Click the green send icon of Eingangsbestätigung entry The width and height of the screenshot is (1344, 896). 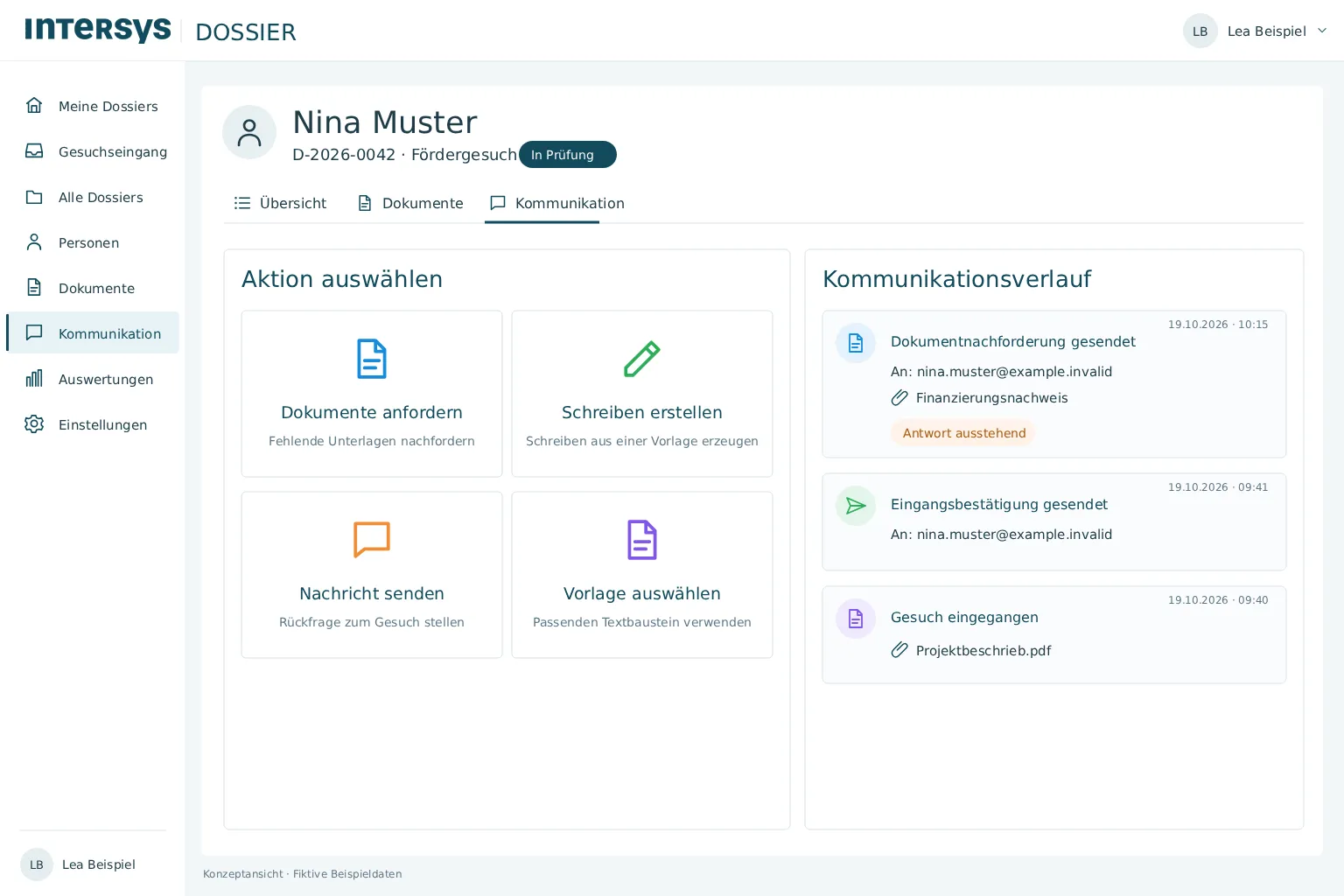(856, 506)
